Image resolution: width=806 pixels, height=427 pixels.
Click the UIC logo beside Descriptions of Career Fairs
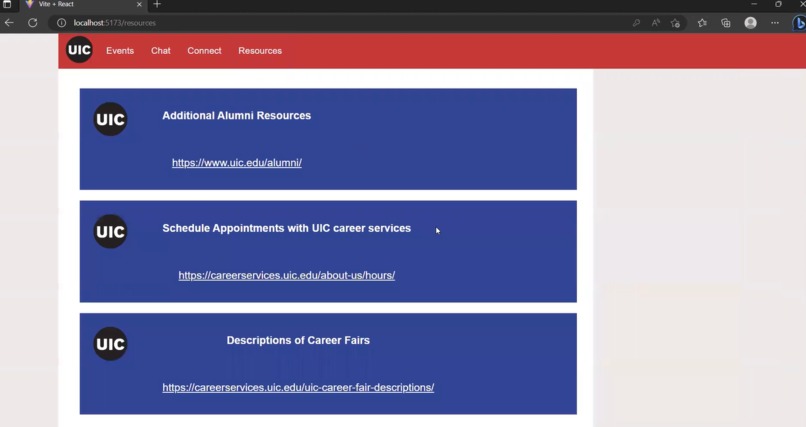(110, 344)
